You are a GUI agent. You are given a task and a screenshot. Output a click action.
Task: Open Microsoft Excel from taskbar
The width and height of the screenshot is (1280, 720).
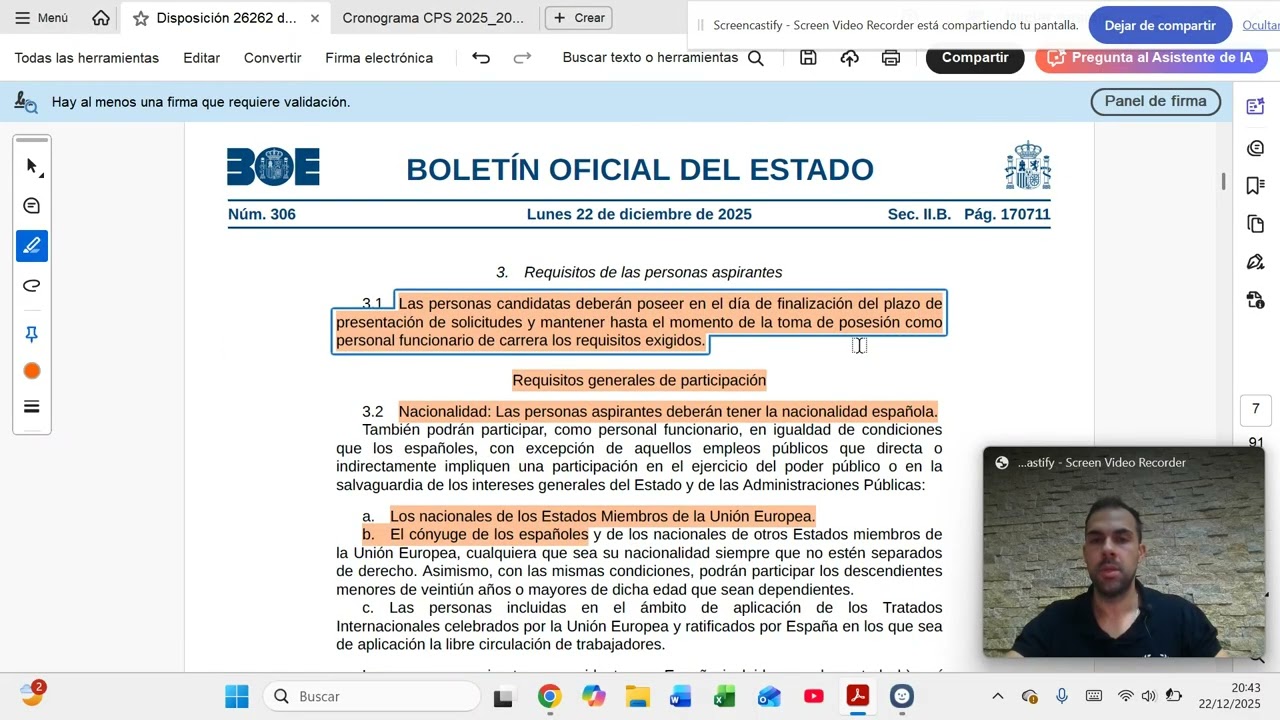pyautogui.click(x=725, y=696)
